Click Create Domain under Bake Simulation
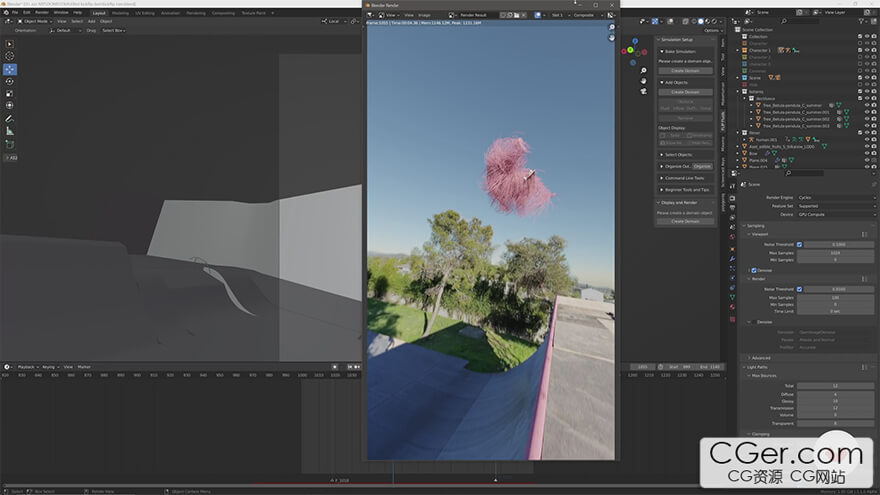 click(685, 71)
